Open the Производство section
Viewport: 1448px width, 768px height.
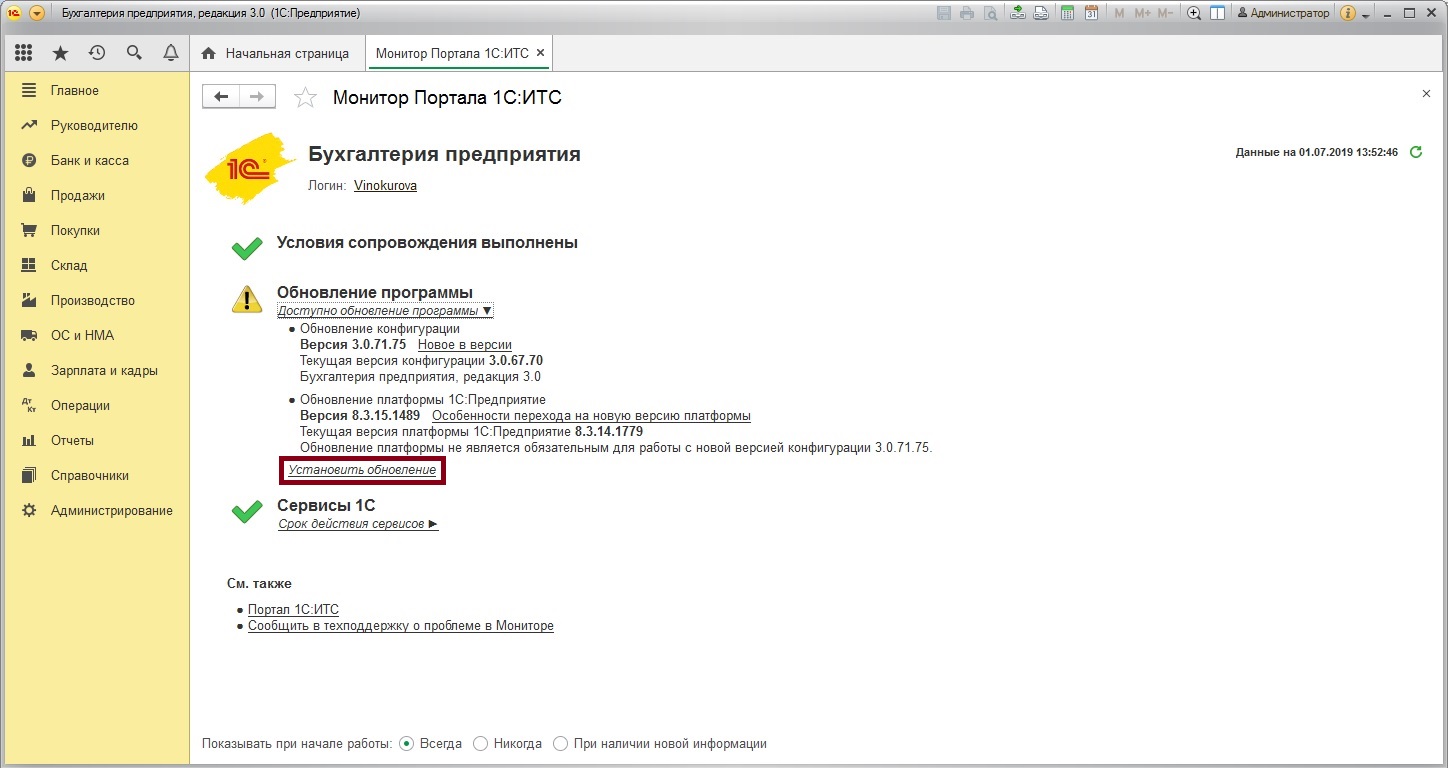tap(95, 300)
